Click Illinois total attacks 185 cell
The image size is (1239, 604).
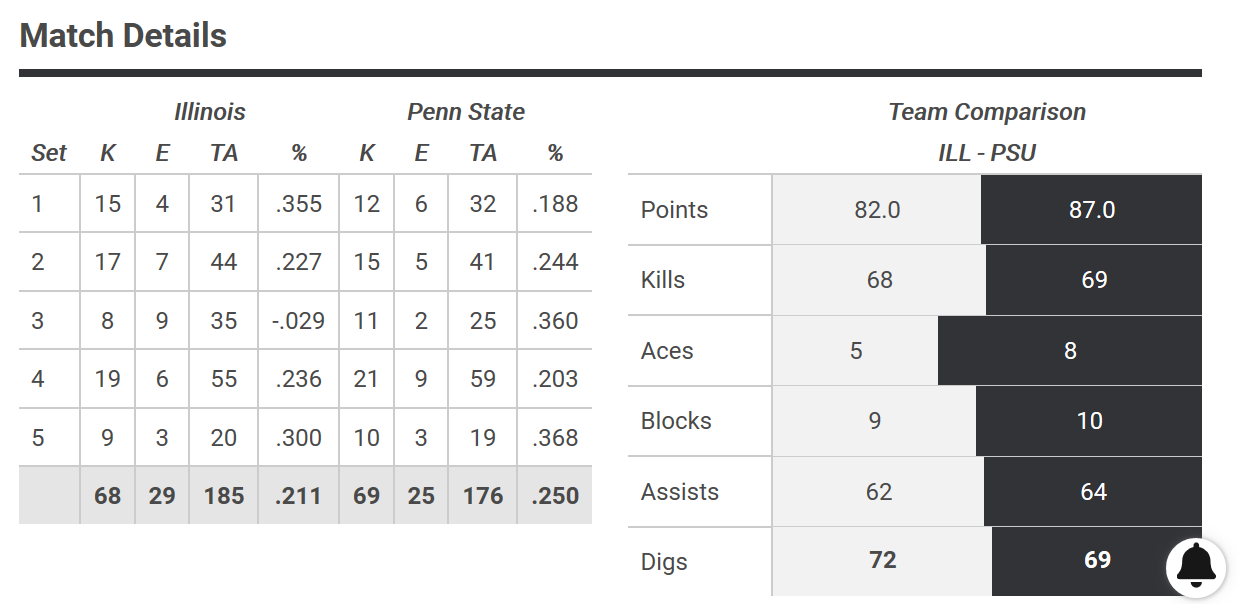click(224, 496)
